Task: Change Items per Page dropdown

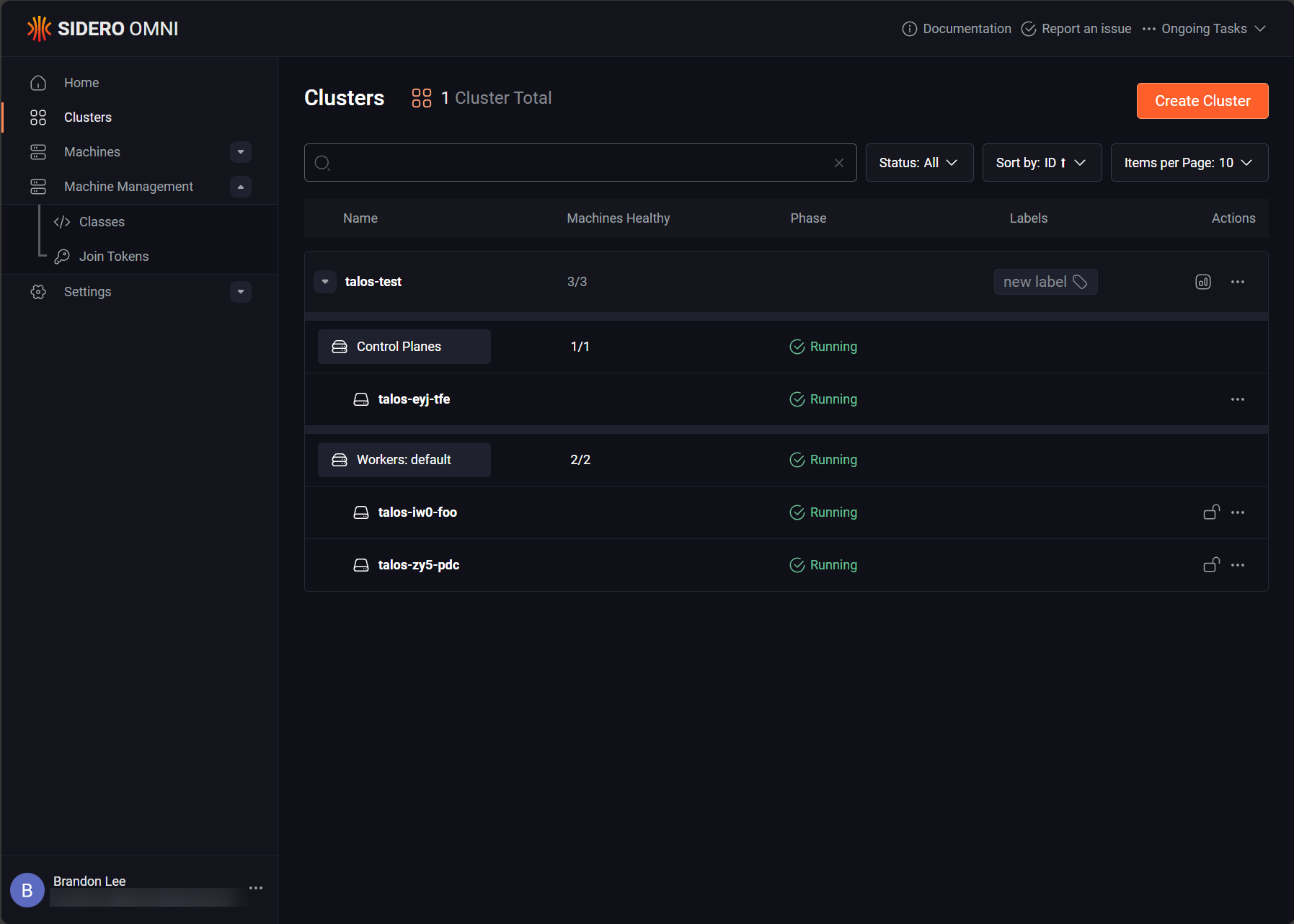Action: point(1189,163)
